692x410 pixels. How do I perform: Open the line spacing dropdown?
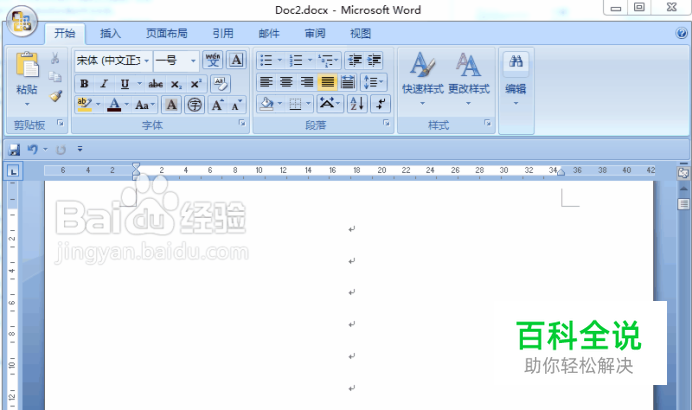click(x=373, y=82)
